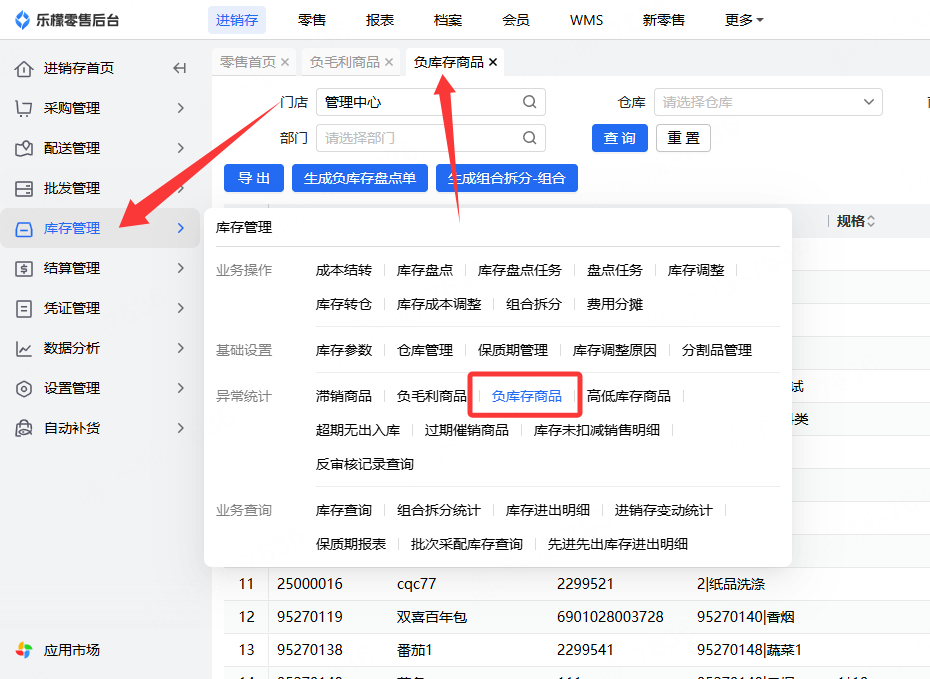
Task: Open 应用市场 via its colorful icon
Action: coord(24,650)
